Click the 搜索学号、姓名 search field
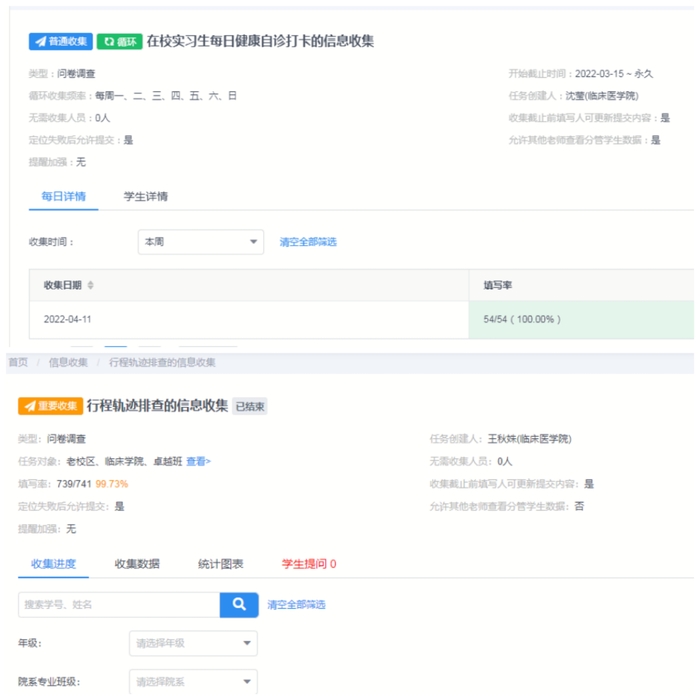700x700 pixels. (118, 604)
